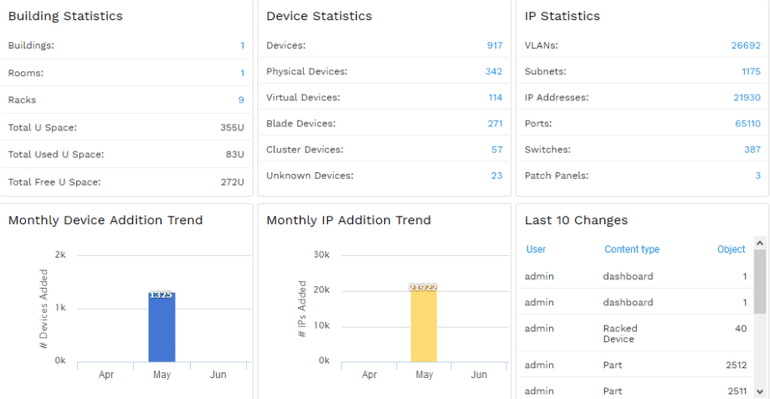The image size is (770, 399).
Task: Click the blue May devices bar
Action: pos(162,327)
